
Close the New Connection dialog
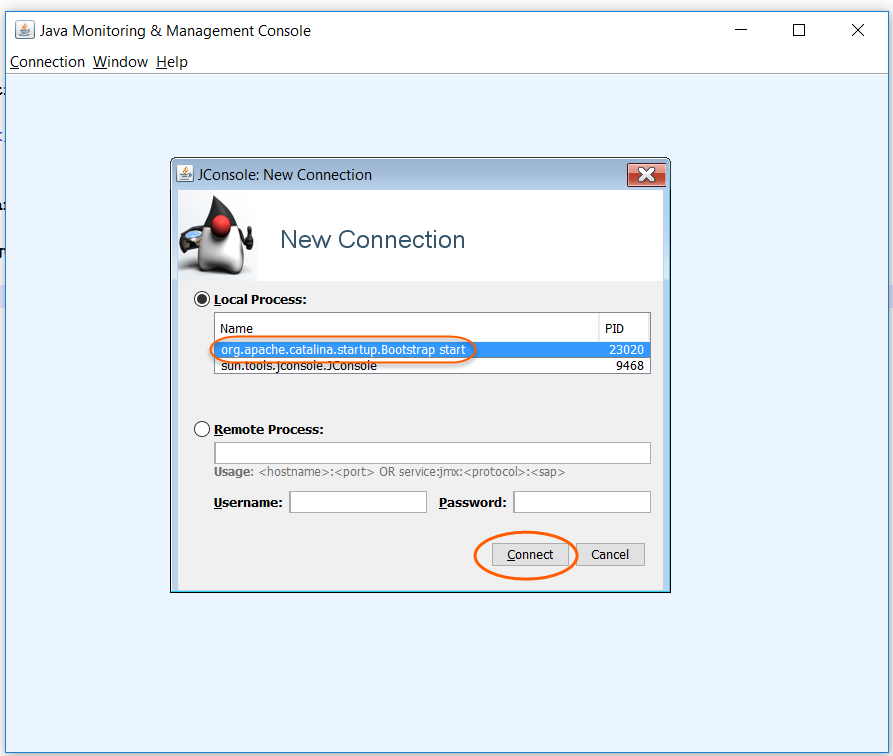pyautogui.click(x=646, y=174)
